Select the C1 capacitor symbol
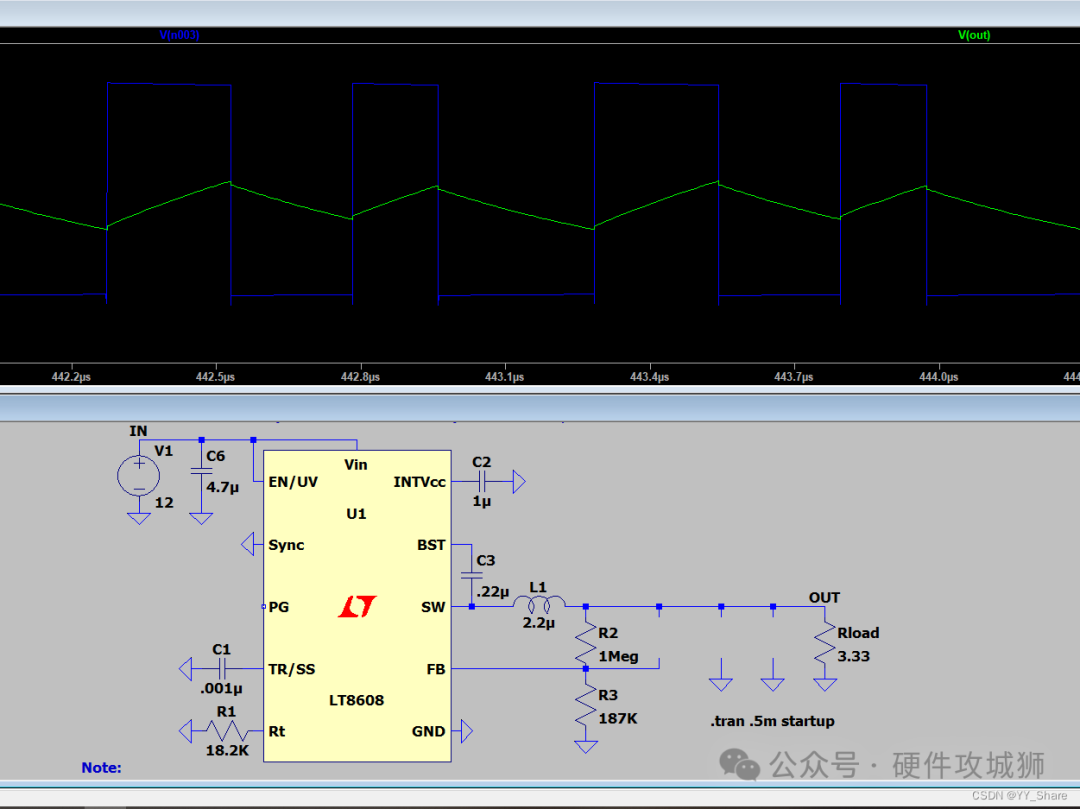Image resolution: width=1080 pixels, height=809 pixels. (222, 669)
